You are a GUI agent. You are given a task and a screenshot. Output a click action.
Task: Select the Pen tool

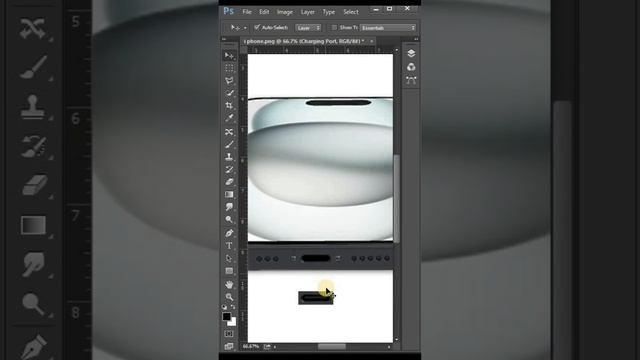coord(229,233)
